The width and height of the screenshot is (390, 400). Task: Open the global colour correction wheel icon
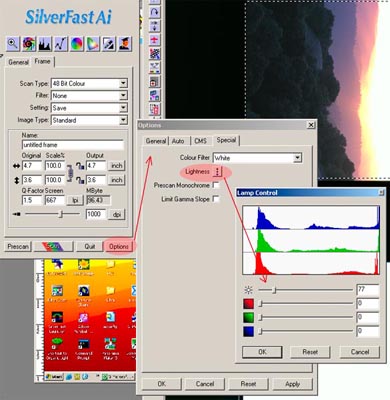[77, 44]
